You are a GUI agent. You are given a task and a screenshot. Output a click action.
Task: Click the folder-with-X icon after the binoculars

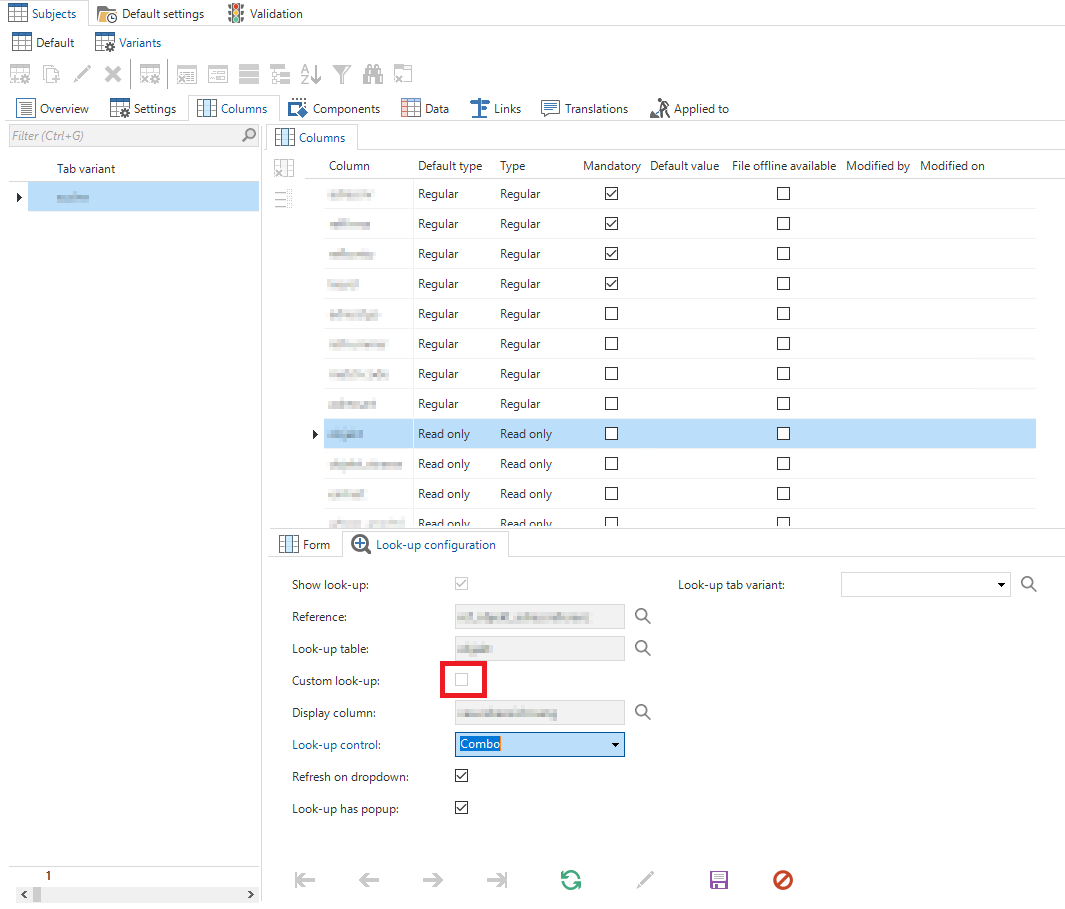click(403, 74)
